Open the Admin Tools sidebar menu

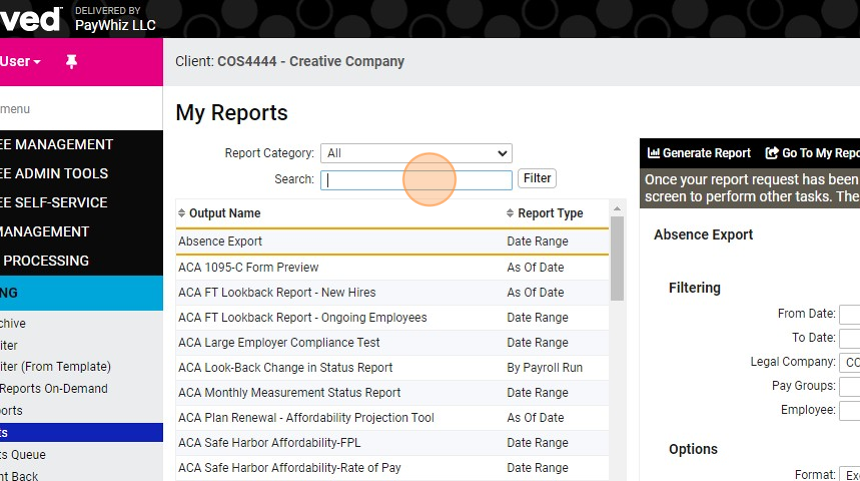(x=55, y=173)
